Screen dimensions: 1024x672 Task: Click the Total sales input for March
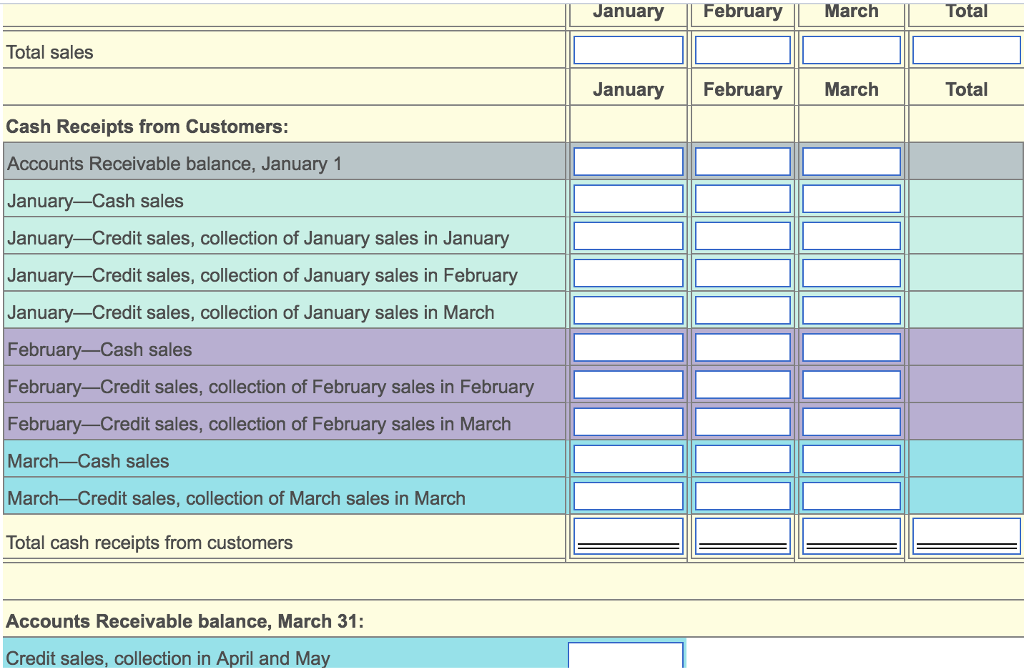850,49
